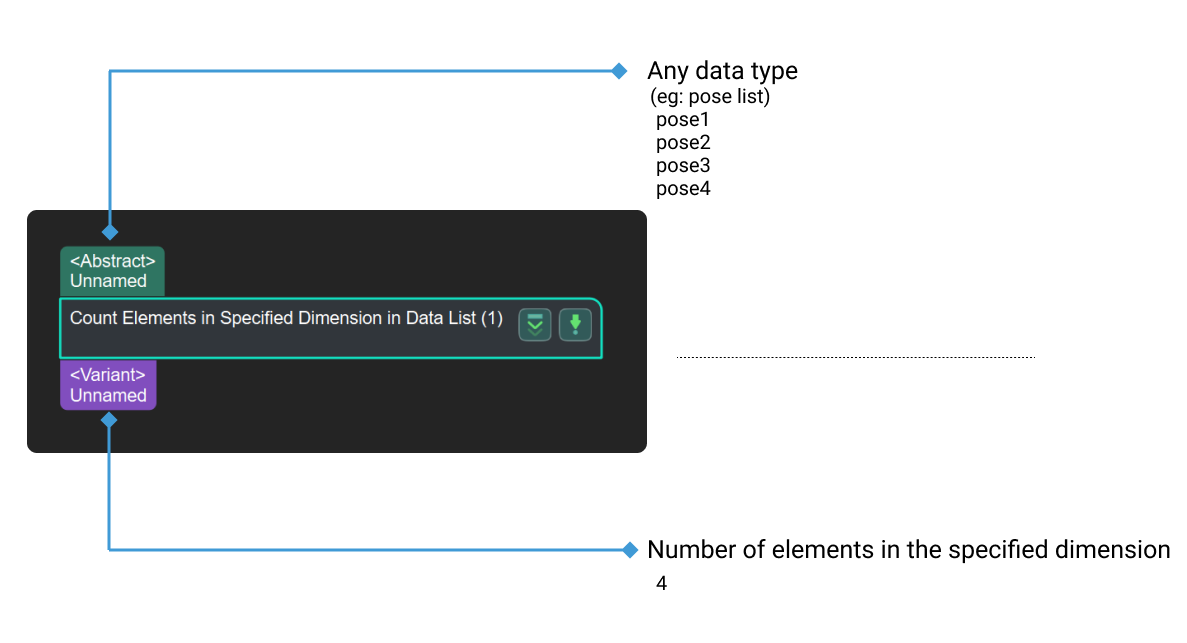Click the diamond beside Number of elements label
Screen dimensions: 1187x643
coord(629,549)
